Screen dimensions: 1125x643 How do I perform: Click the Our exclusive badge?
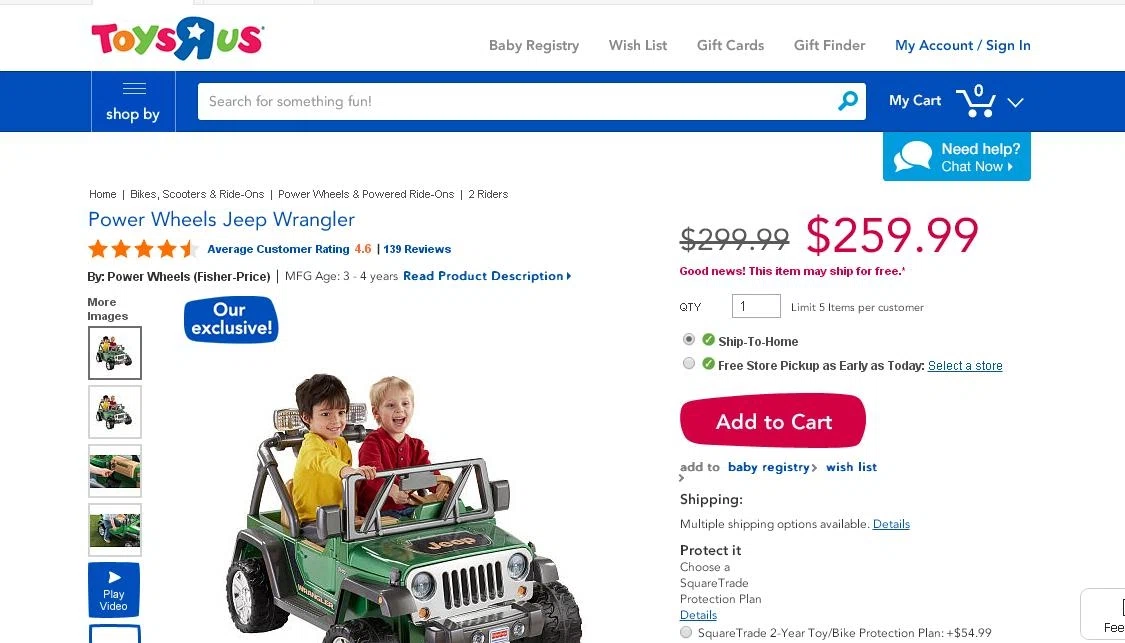coord(231,319)
